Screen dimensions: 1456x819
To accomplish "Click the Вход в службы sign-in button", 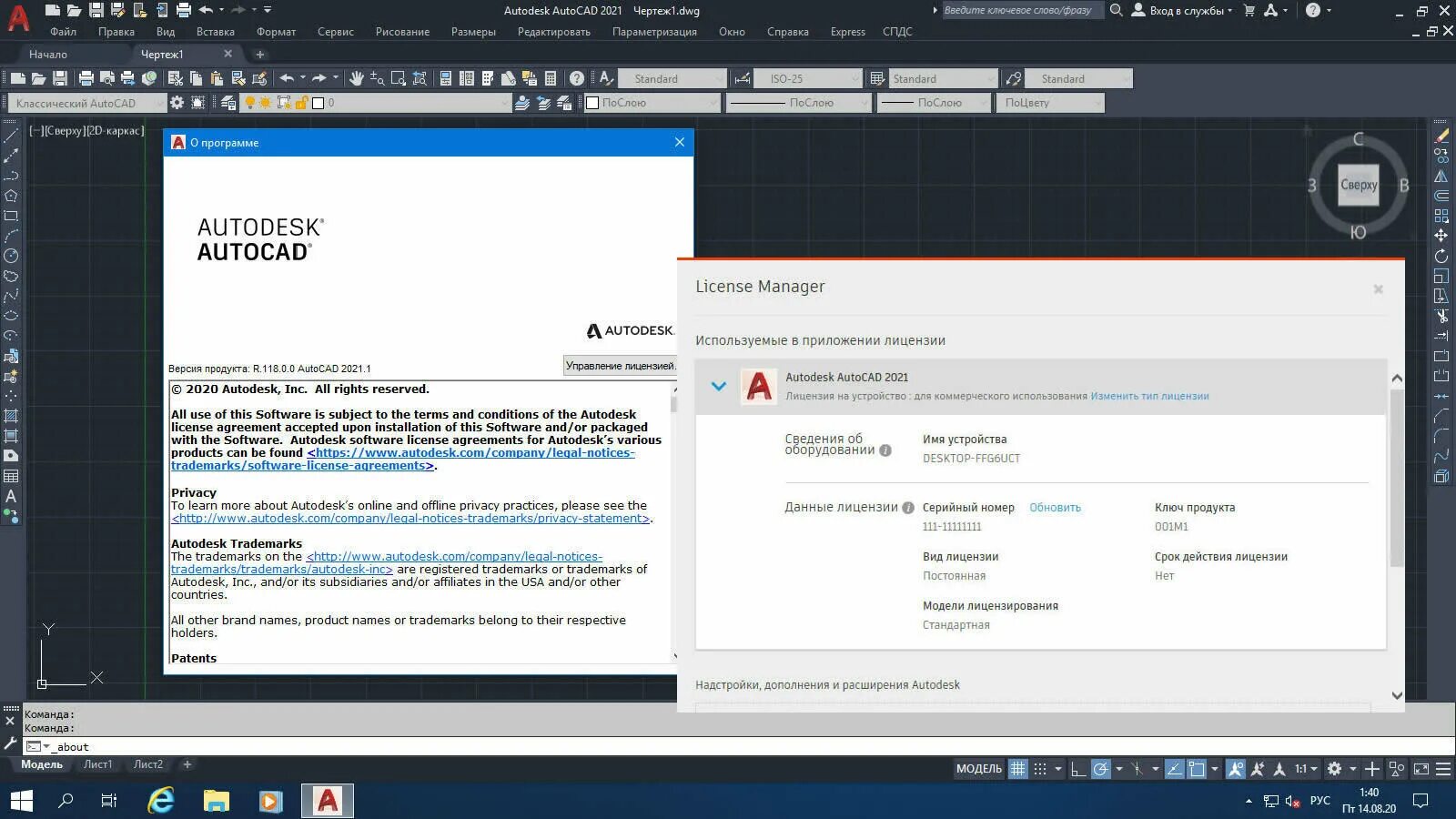I will click(1182, 11).
